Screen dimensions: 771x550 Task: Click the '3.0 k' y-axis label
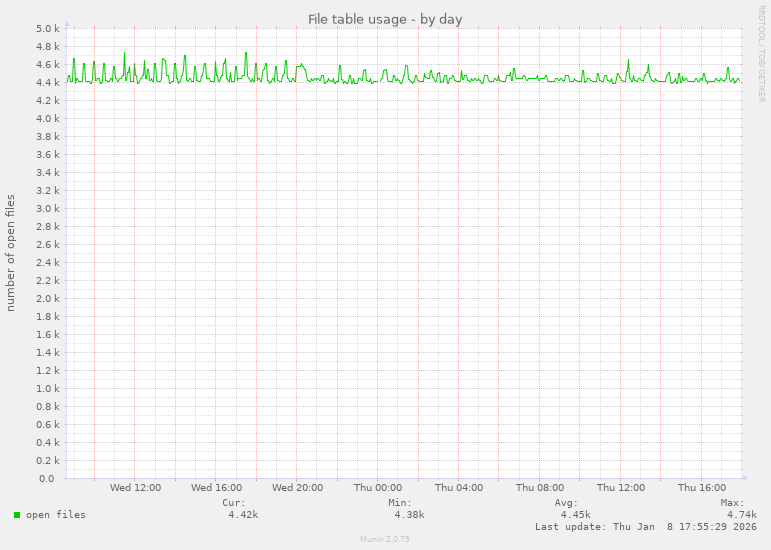(x=48, y=208)
